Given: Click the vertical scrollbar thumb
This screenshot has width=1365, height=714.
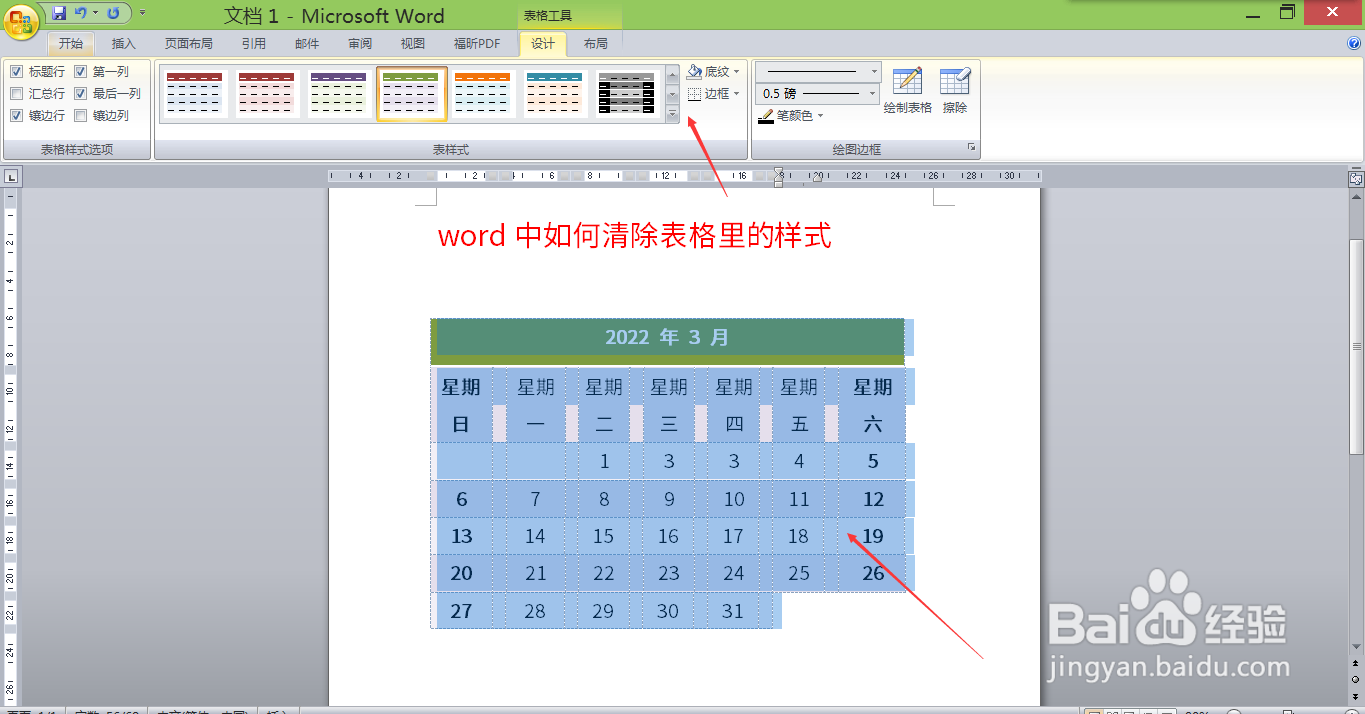Looking at the screenshot, I should tap(1356, 346).
